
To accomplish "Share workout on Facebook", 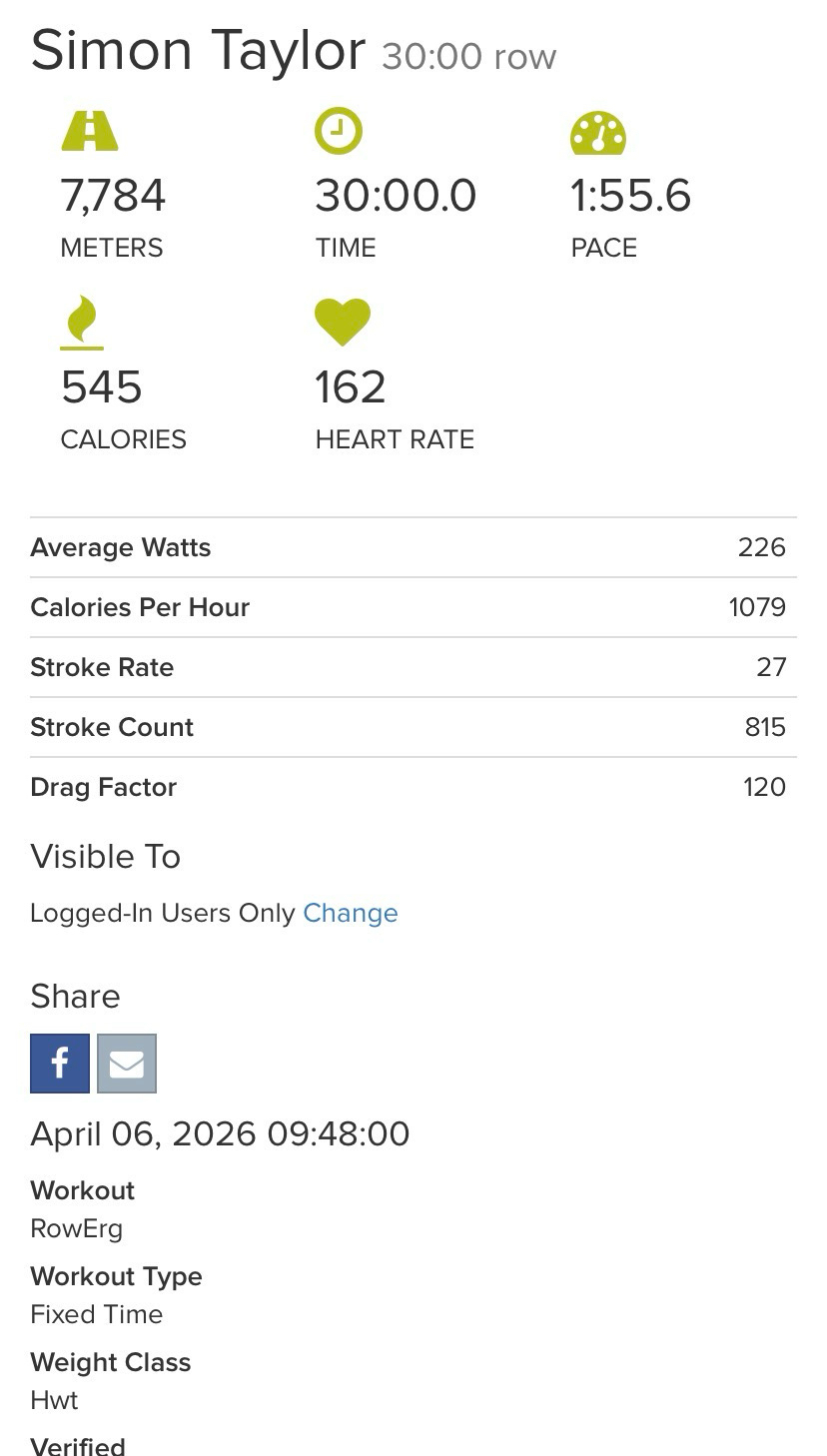I will 60,1064.
